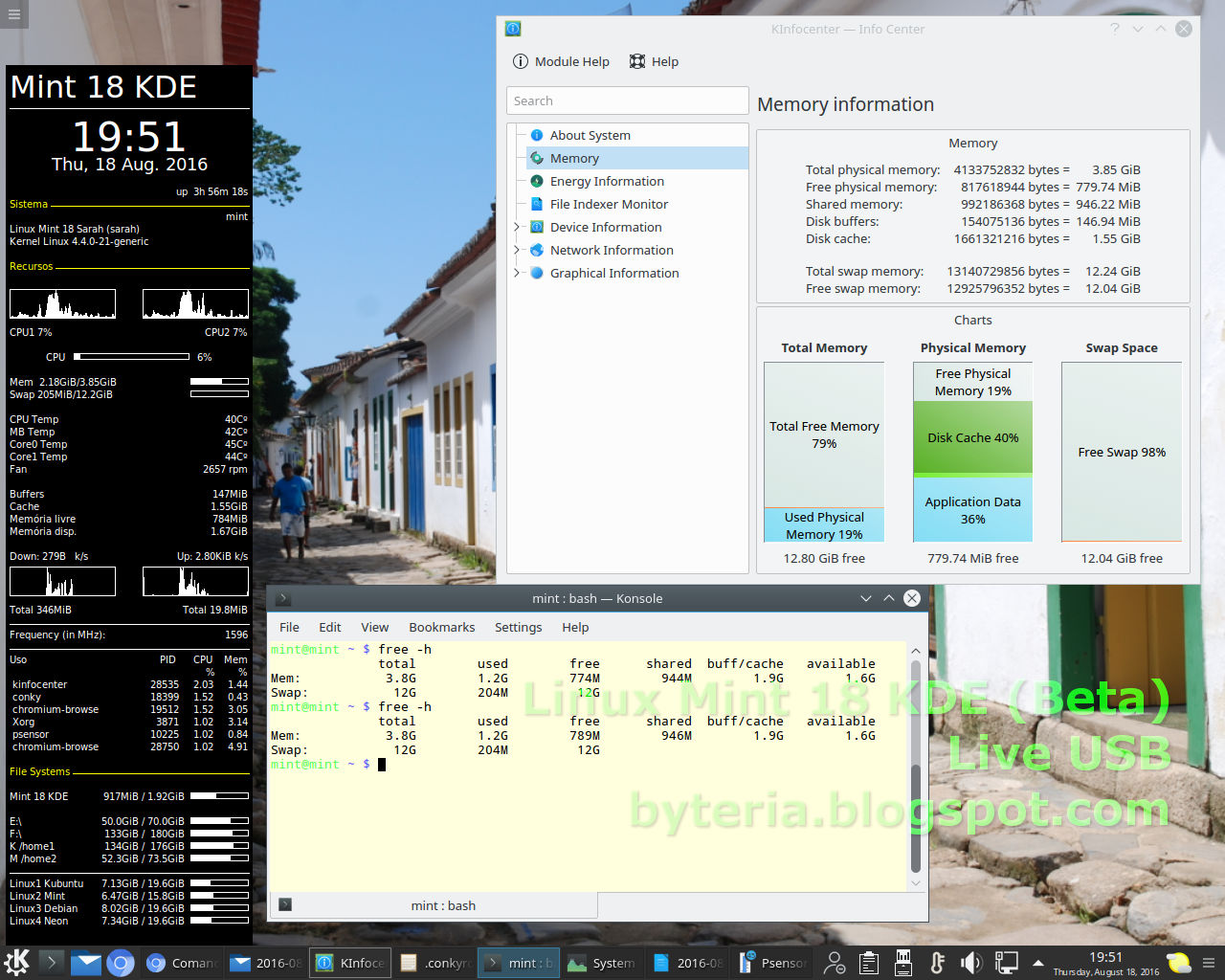Viewport: 1225px width, 980px height.
Task: Open the Konsole View menu
Action: [x=374, y=627]
